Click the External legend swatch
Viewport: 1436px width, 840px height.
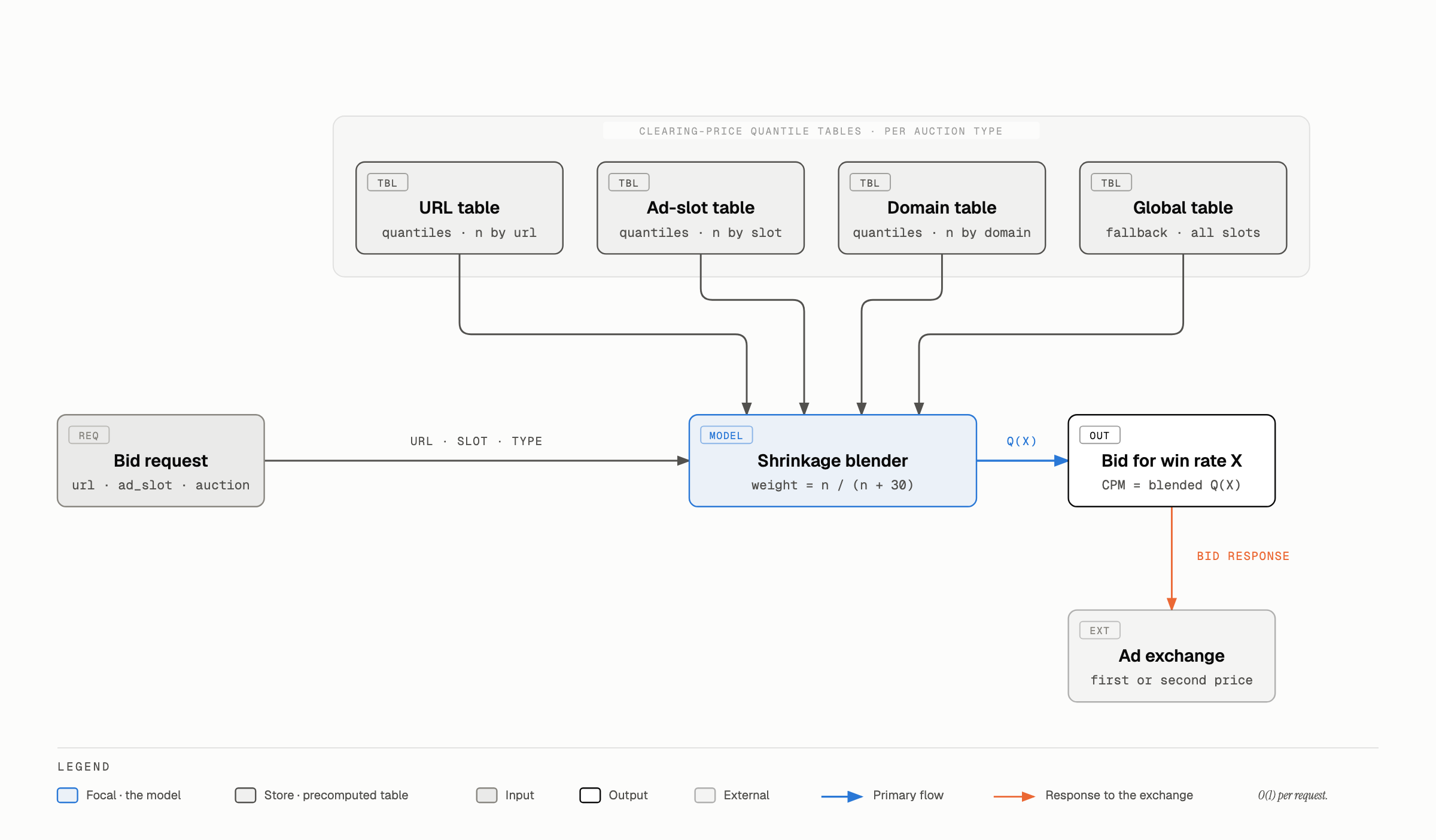[705, 795]
